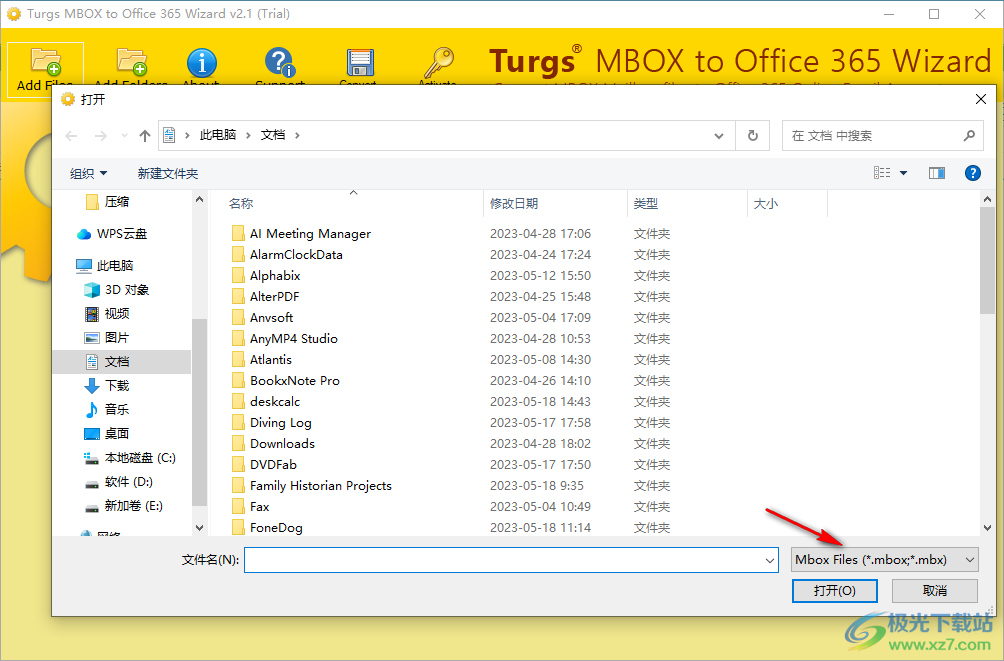Click 此电脑 in the address bar
The width and height of the screenshot is (1004, 661).
pyautogui.click(x=218, y=135)
